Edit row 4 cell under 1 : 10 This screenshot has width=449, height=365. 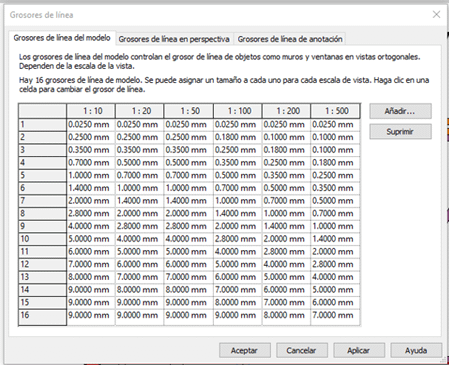point(91,163)
